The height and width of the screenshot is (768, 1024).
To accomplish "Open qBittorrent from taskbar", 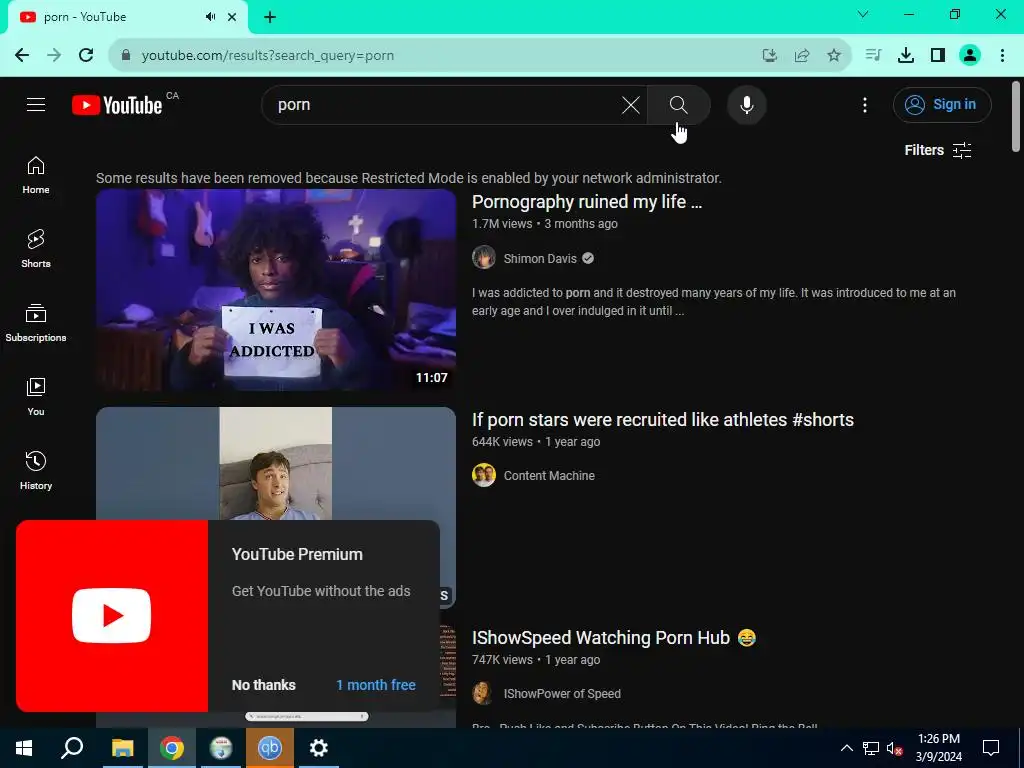I will (x=270, y=748).
